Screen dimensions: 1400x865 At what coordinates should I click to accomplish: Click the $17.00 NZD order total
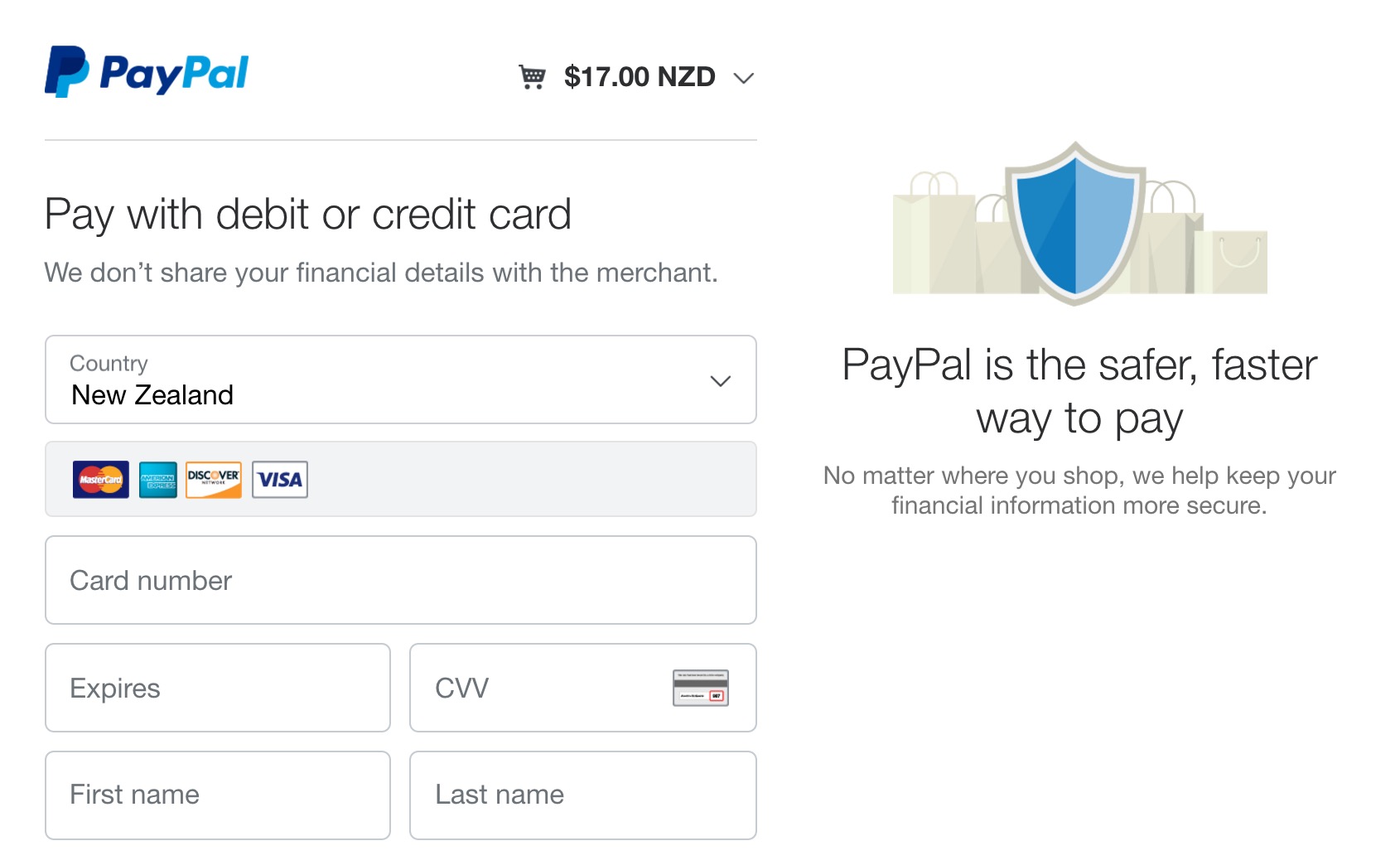point(640,77)
